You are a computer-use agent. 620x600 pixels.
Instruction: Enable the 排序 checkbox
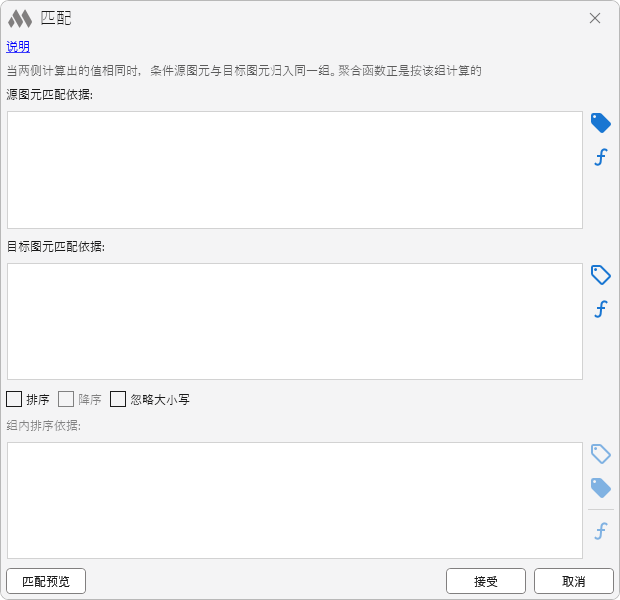pos(14,399)
